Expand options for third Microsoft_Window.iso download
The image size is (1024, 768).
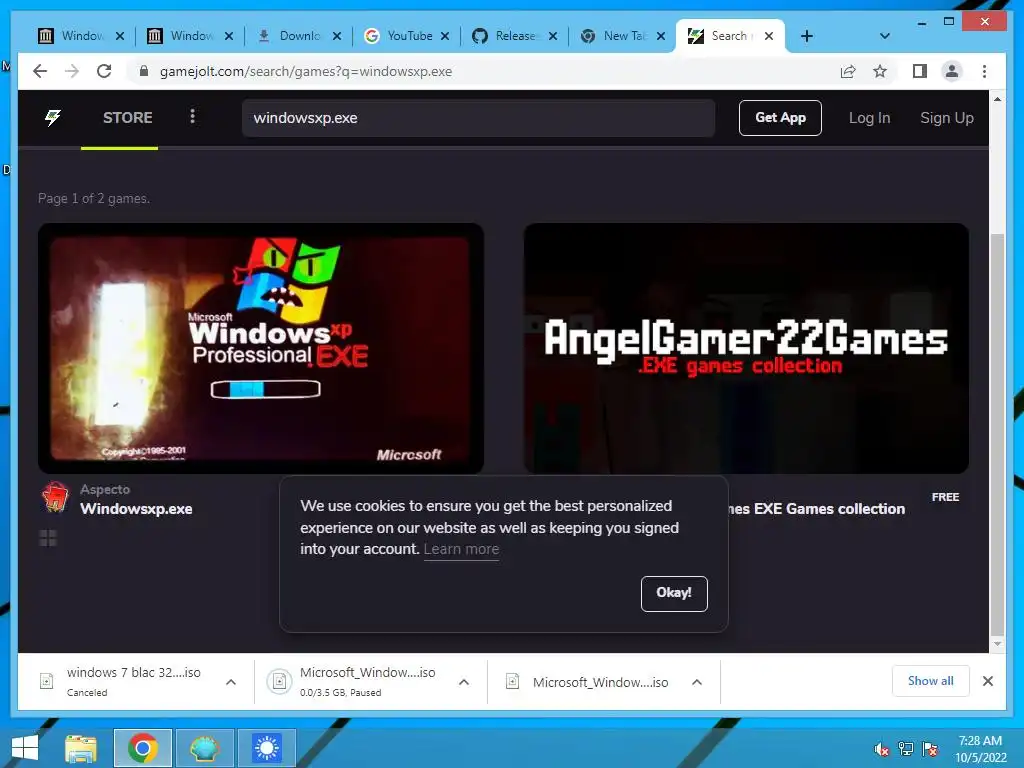[x=697, y=682]
